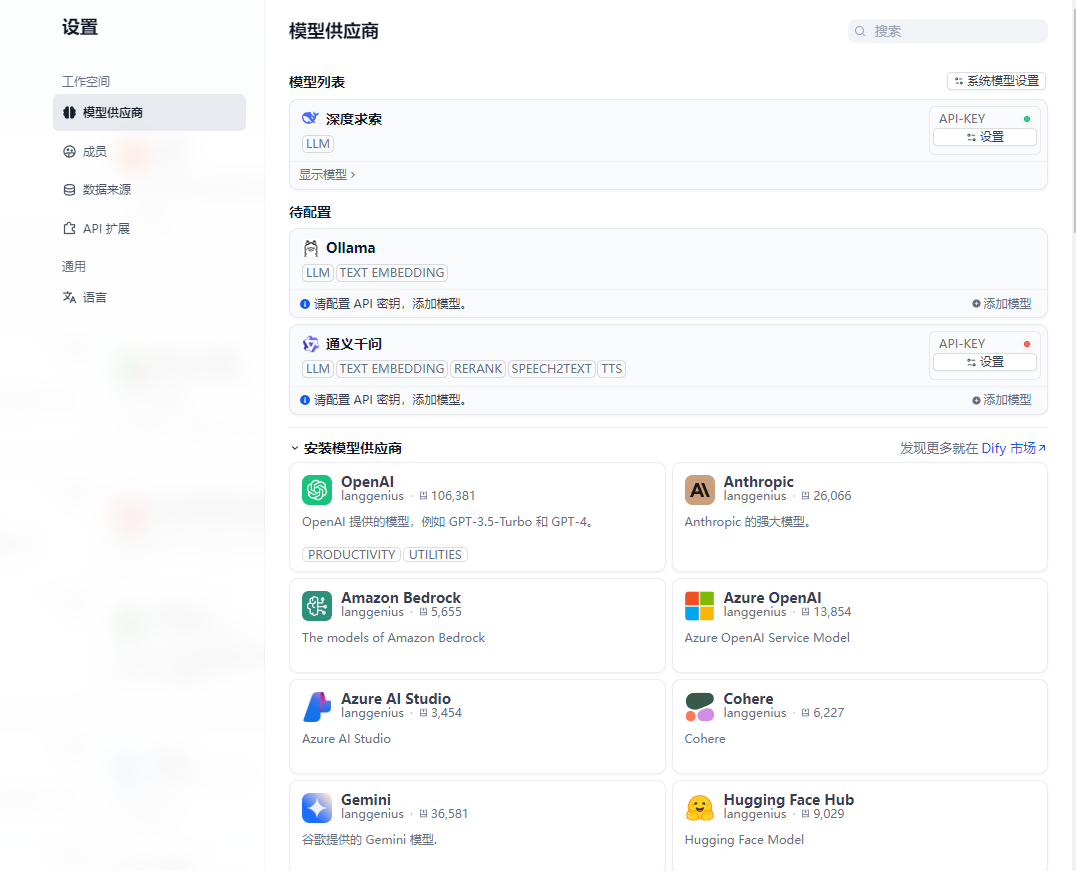Image resolution: width=1076 pixels, height=871 pixels.
Task: Click the info icon under Ollama
Action: point(305,303)
